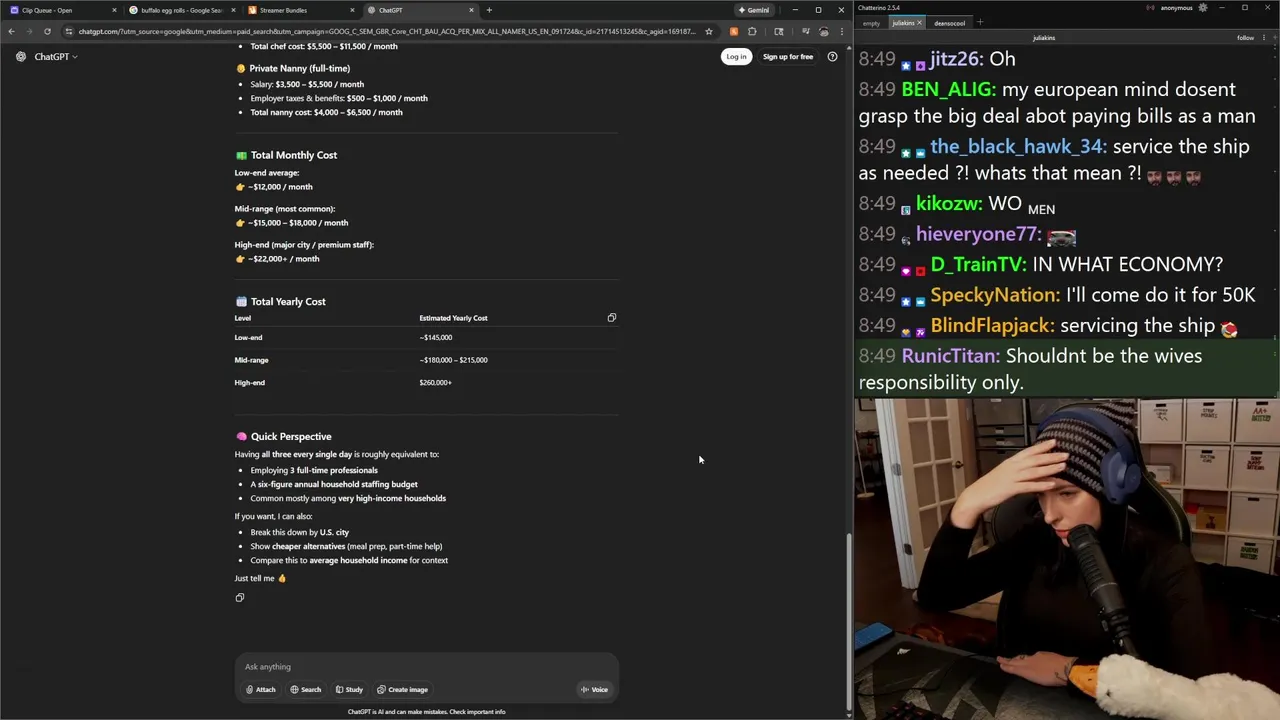1280x720 pixels.
Task: Click follow in juliakins split header
Action: click(1245, 38)
